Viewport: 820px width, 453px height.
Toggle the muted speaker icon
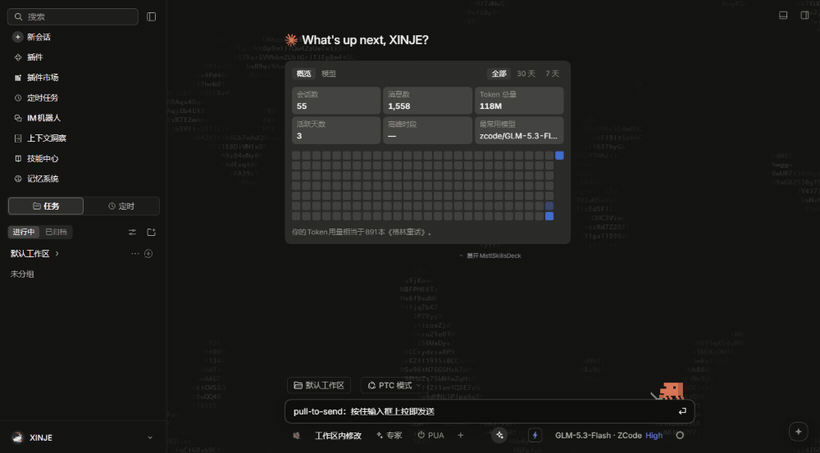pos(297,435)
